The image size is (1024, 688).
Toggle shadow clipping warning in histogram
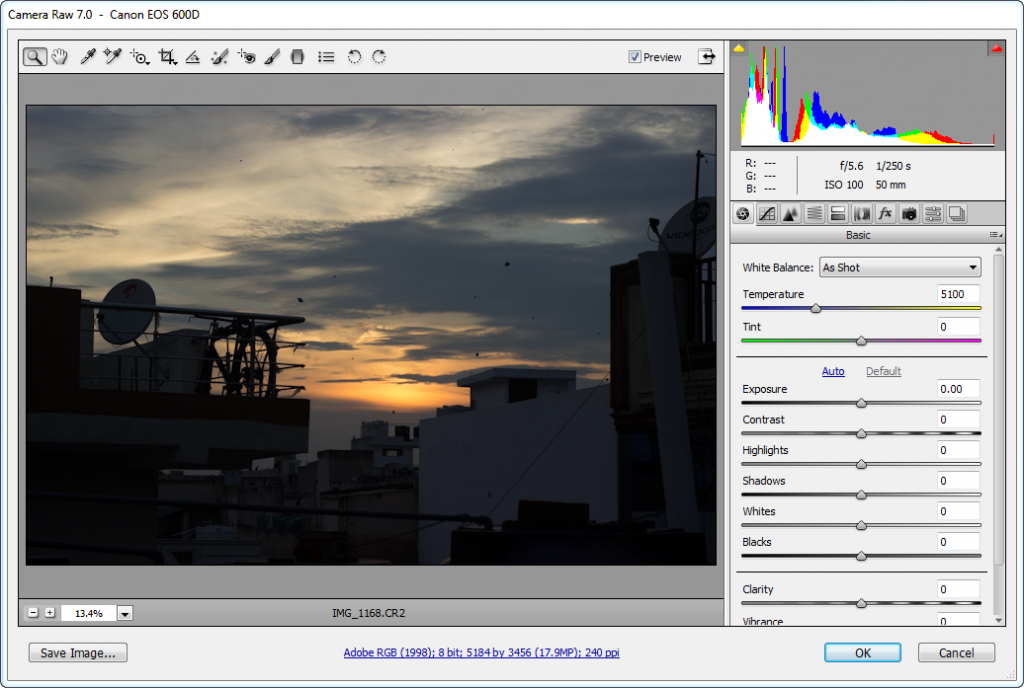[739, 47]
